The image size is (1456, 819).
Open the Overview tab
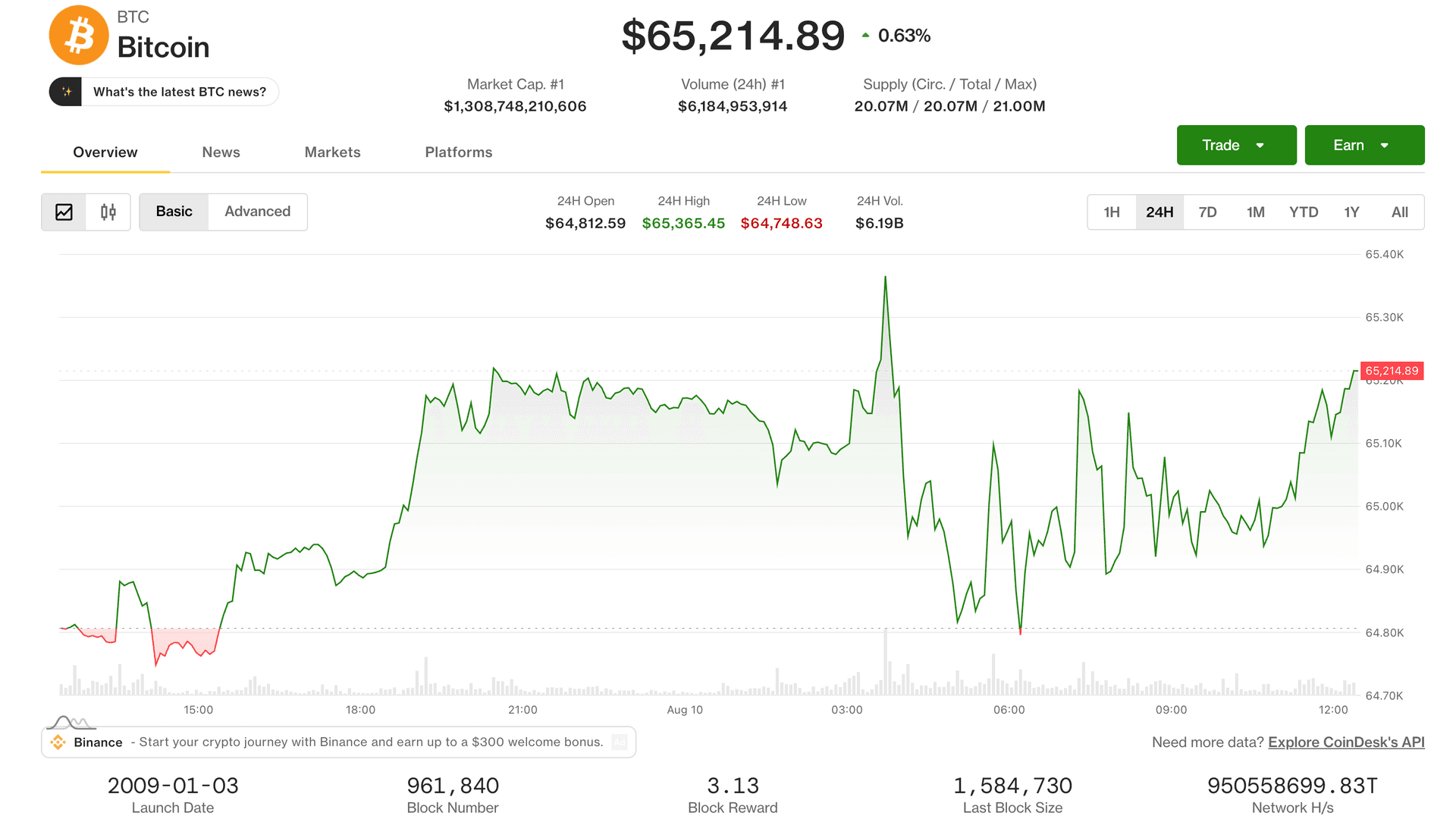pyautogui.click(x=105, y=152)
